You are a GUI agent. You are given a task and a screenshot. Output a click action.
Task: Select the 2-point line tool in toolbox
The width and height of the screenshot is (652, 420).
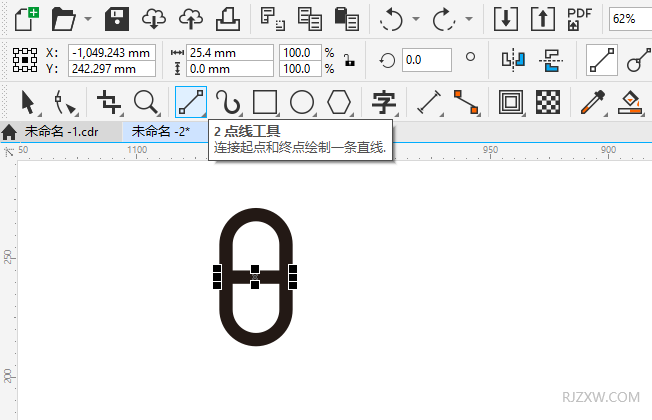[x=191, y=102]
